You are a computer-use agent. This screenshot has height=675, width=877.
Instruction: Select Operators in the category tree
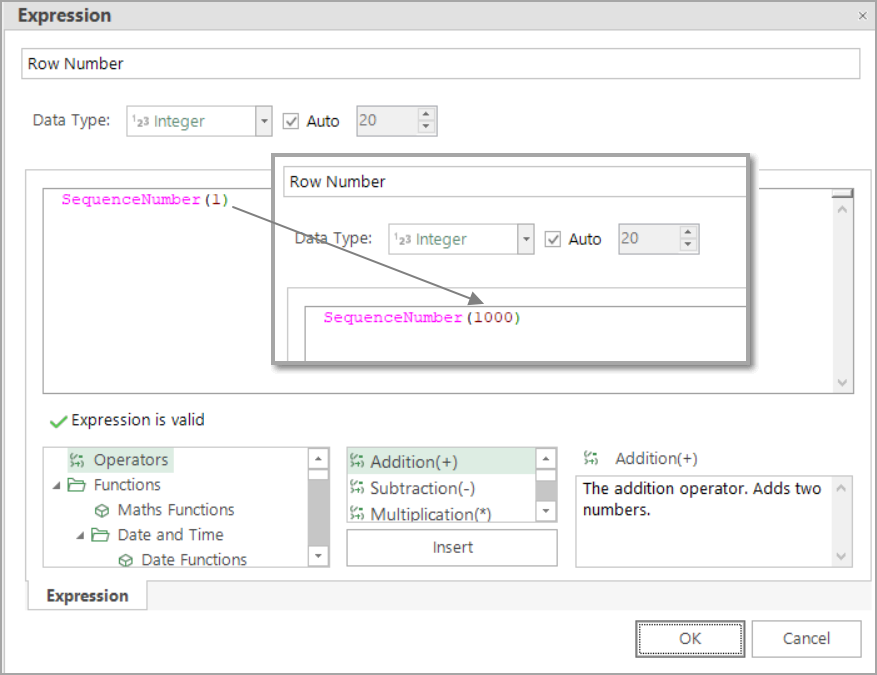pyautogui.click(x=130, y=460)
